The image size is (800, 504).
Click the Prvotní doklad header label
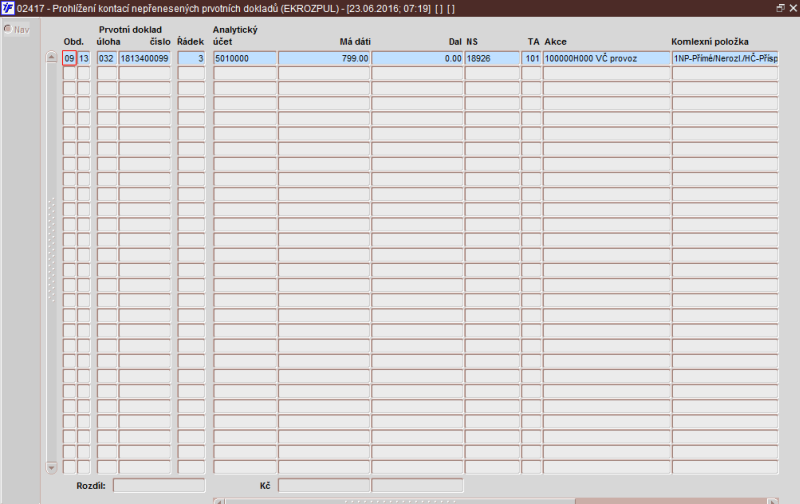click(130, 30)
